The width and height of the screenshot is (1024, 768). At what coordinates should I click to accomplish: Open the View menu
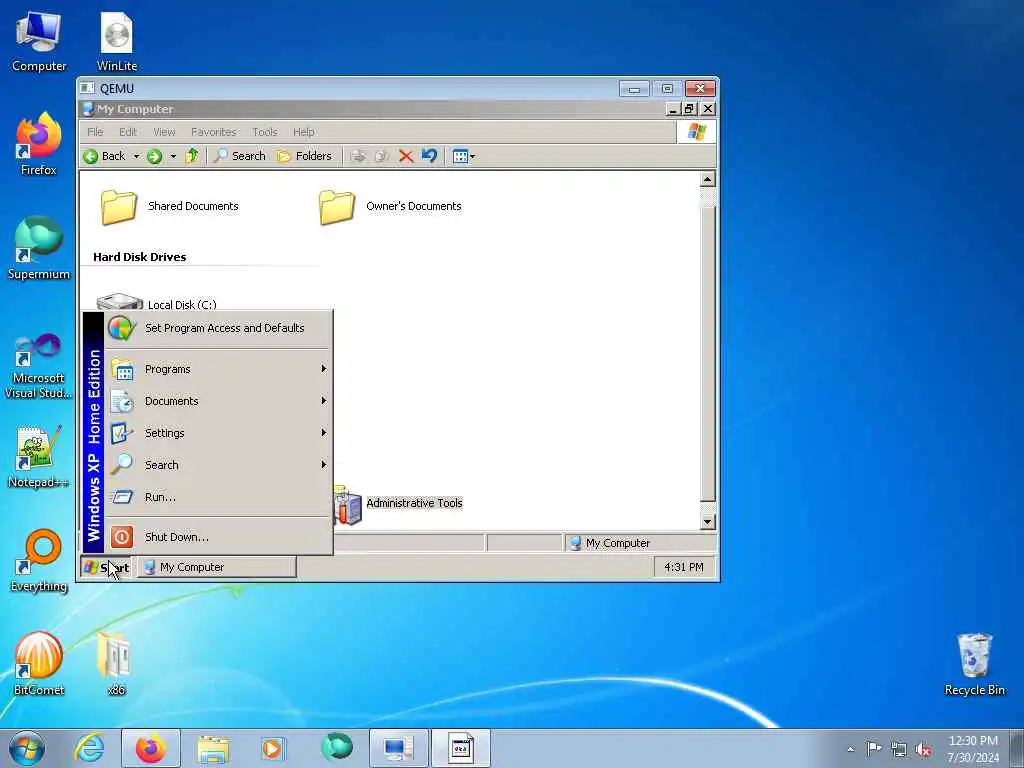click(164, 132)
